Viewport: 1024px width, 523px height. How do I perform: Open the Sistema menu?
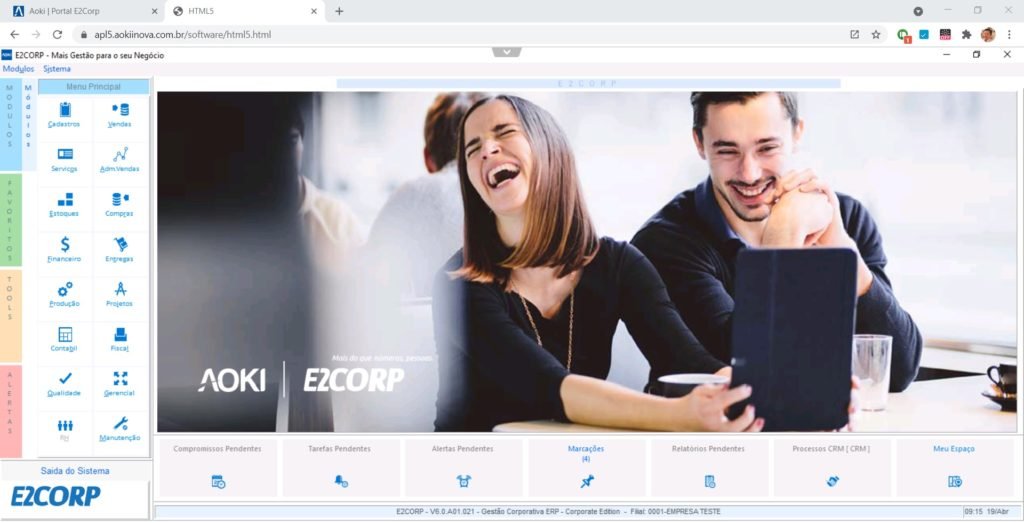click(x=57, y=69)
